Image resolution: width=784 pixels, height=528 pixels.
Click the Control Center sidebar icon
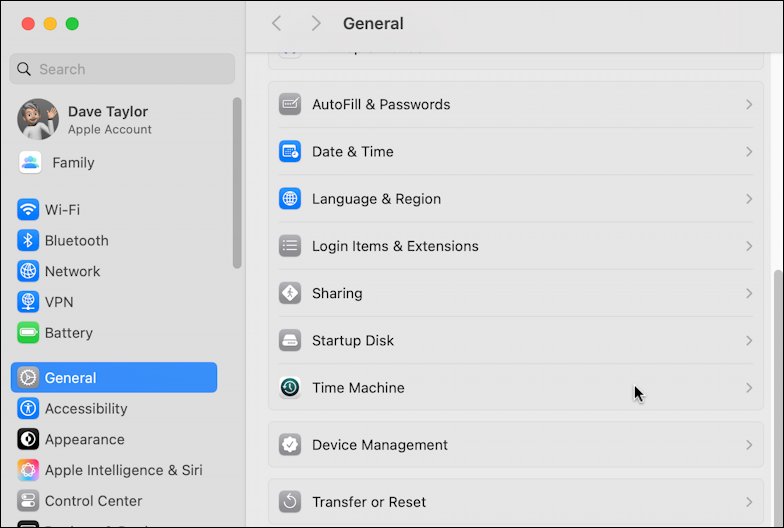pyautogui.click(x=28, y=500)
